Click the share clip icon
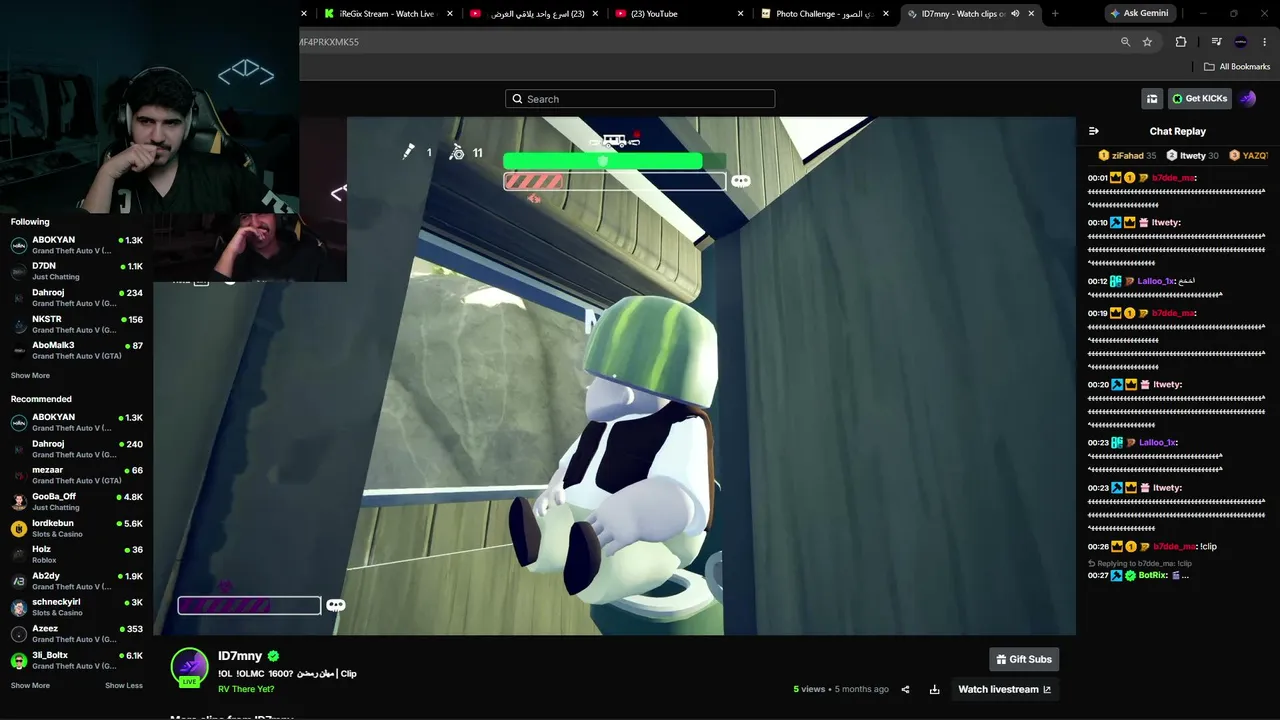Viewport: 1280px width, 720px height. [x=905, y=689]
